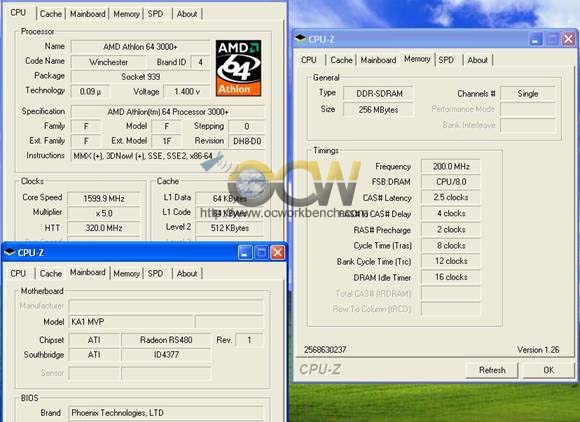Click the BIOS Brand field 'Phoenix Technologies, LTD'
Screen dimensions: 580x422
166,413
